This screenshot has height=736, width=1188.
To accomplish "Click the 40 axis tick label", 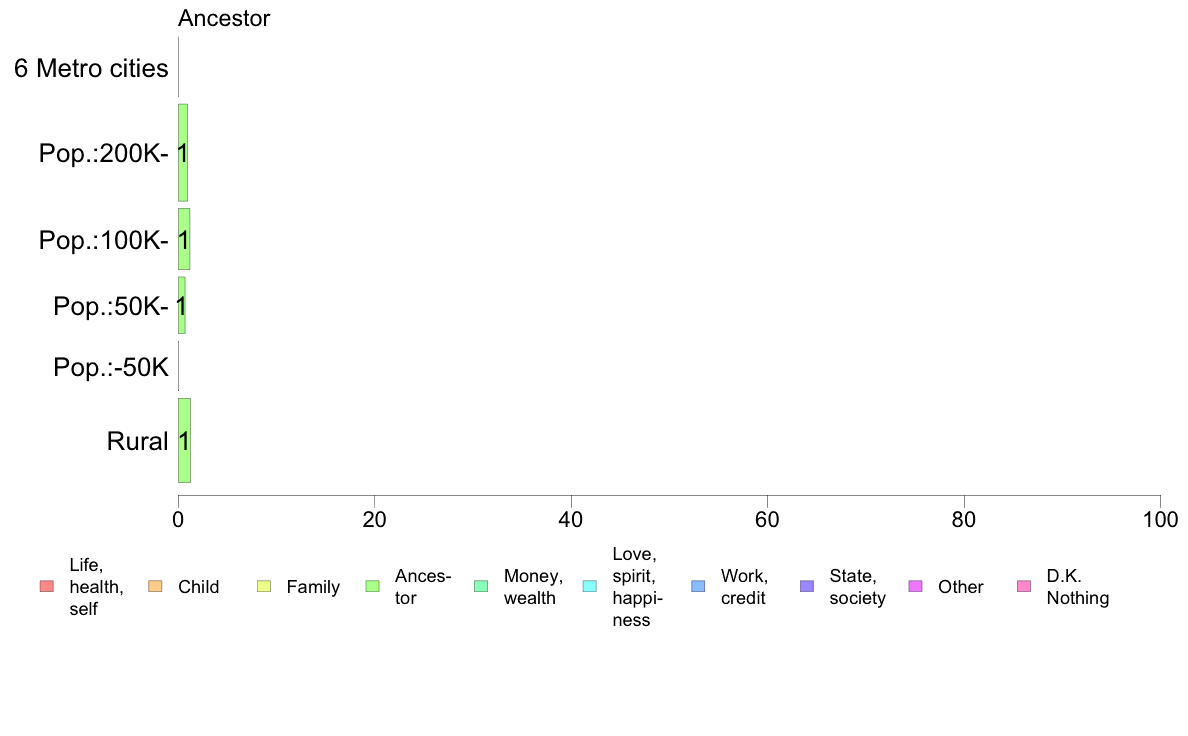I will 571,519.
